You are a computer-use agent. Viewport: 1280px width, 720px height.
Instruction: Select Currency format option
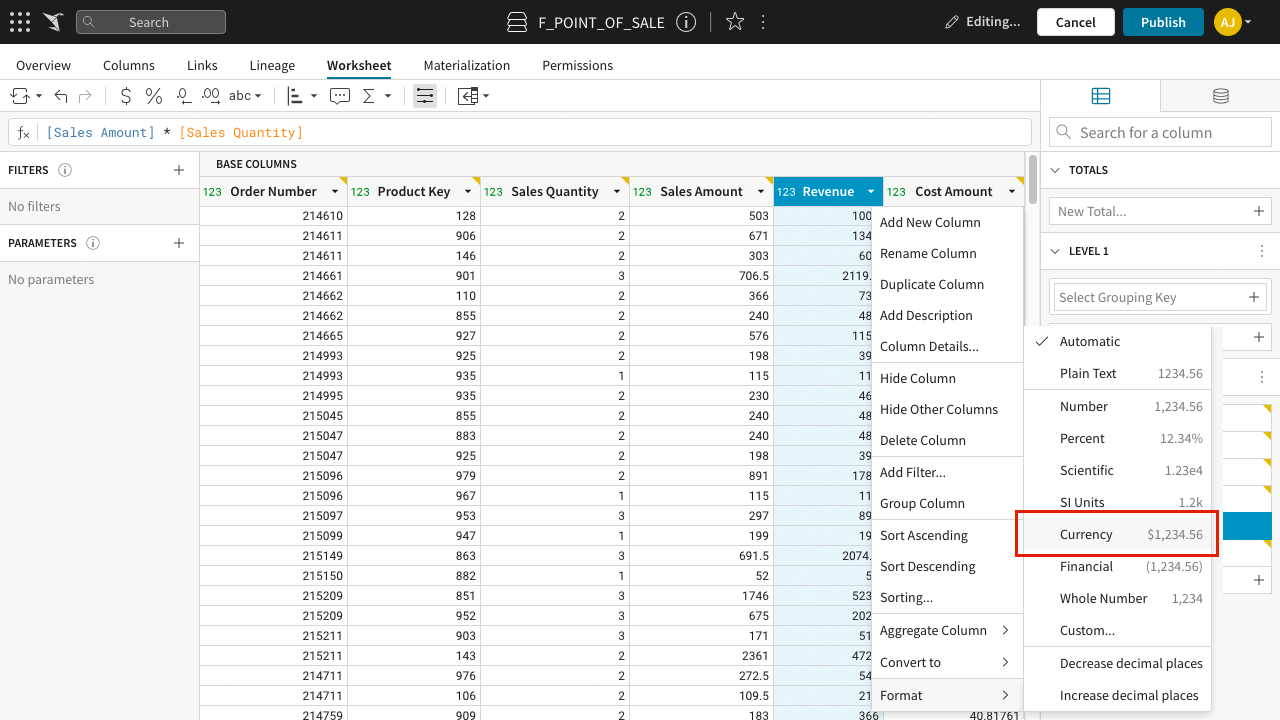(x=1117, y=534)
